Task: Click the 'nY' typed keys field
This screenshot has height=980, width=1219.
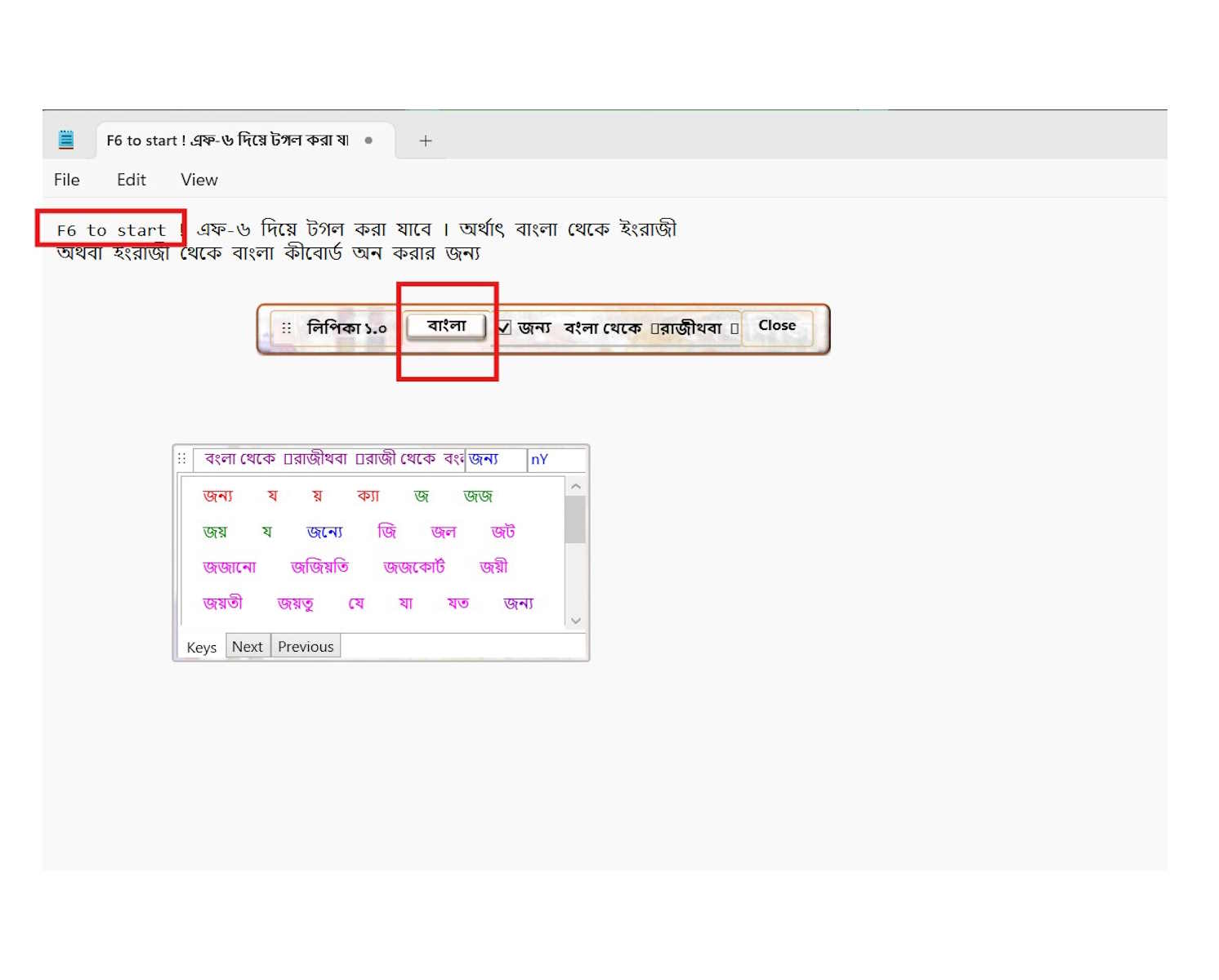Action: [556, 459]
